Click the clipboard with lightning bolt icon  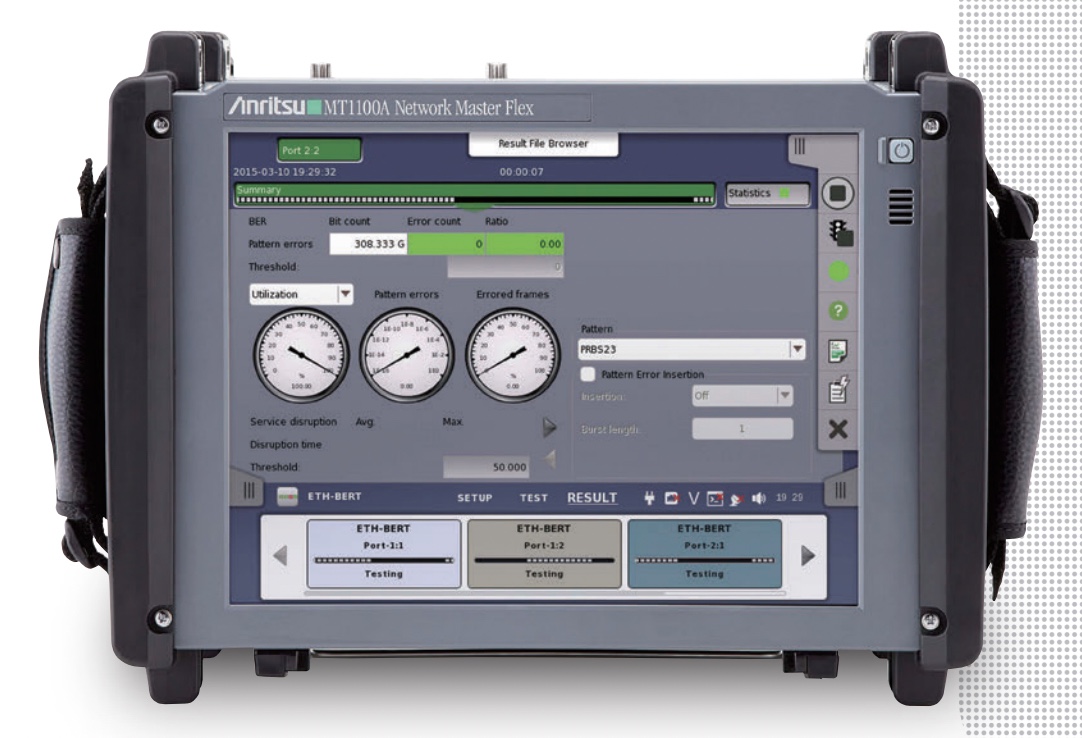(x=838, y=389)
